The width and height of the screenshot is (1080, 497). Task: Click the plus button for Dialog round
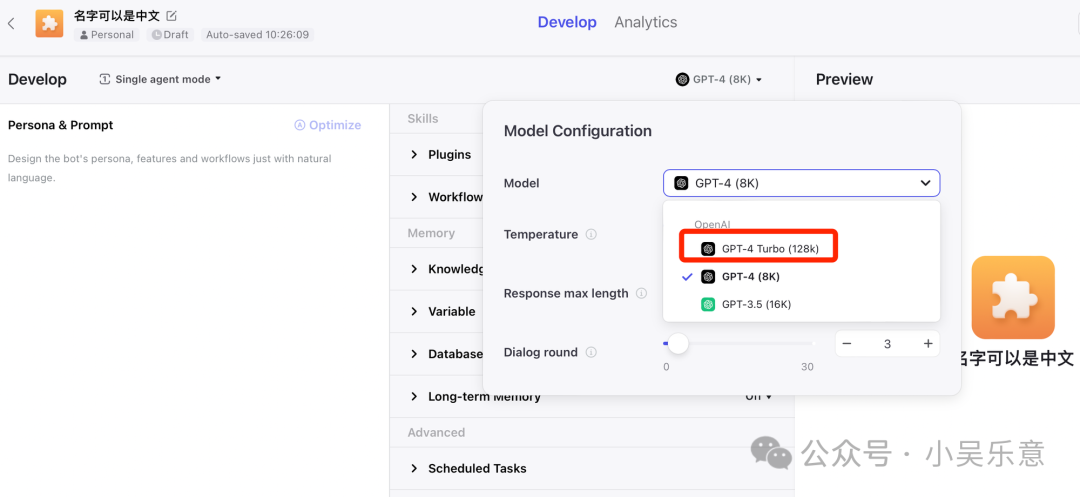click(x=928, y=343)
